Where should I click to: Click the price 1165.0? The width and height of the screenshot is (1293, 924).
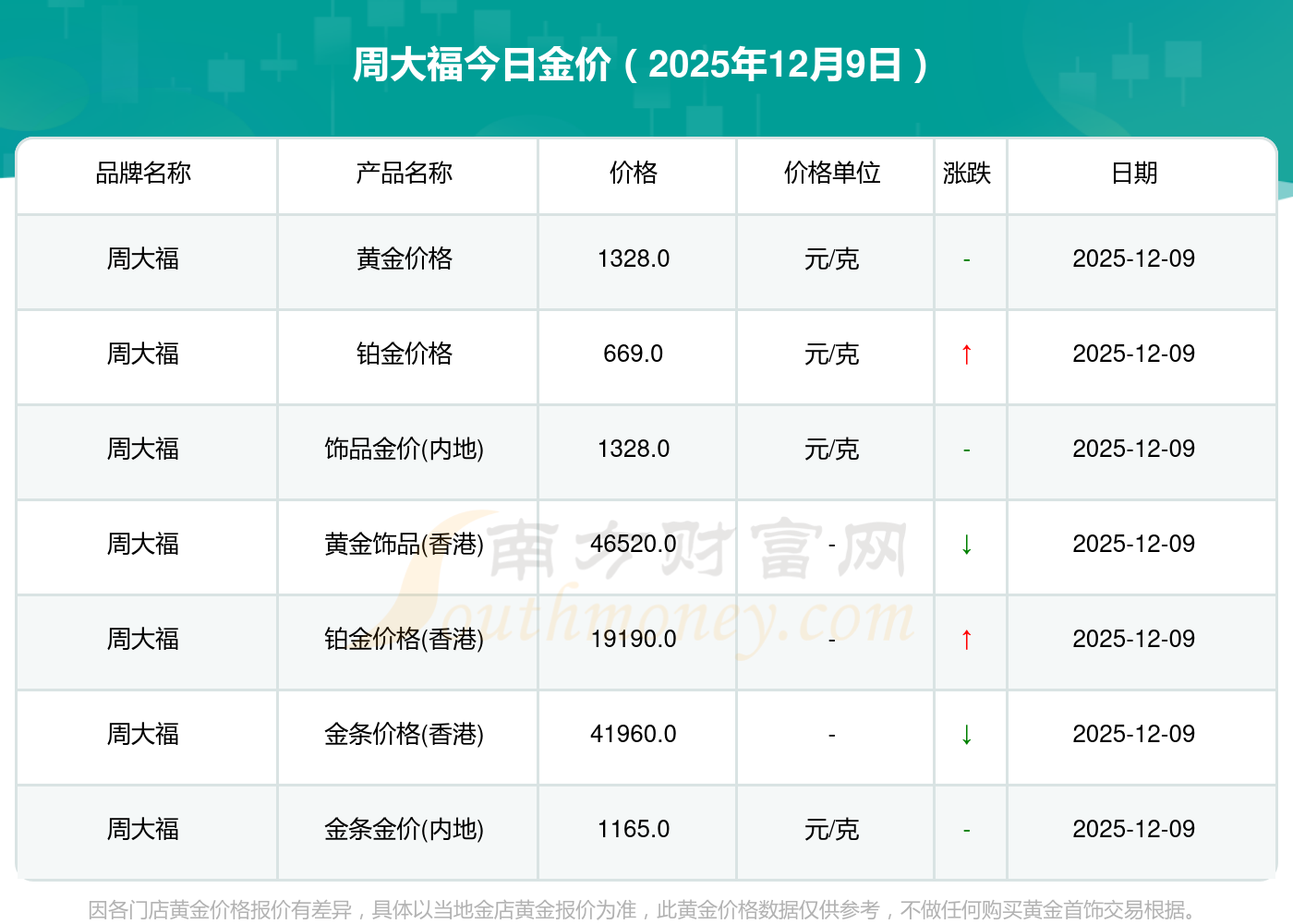coord(634,829)
